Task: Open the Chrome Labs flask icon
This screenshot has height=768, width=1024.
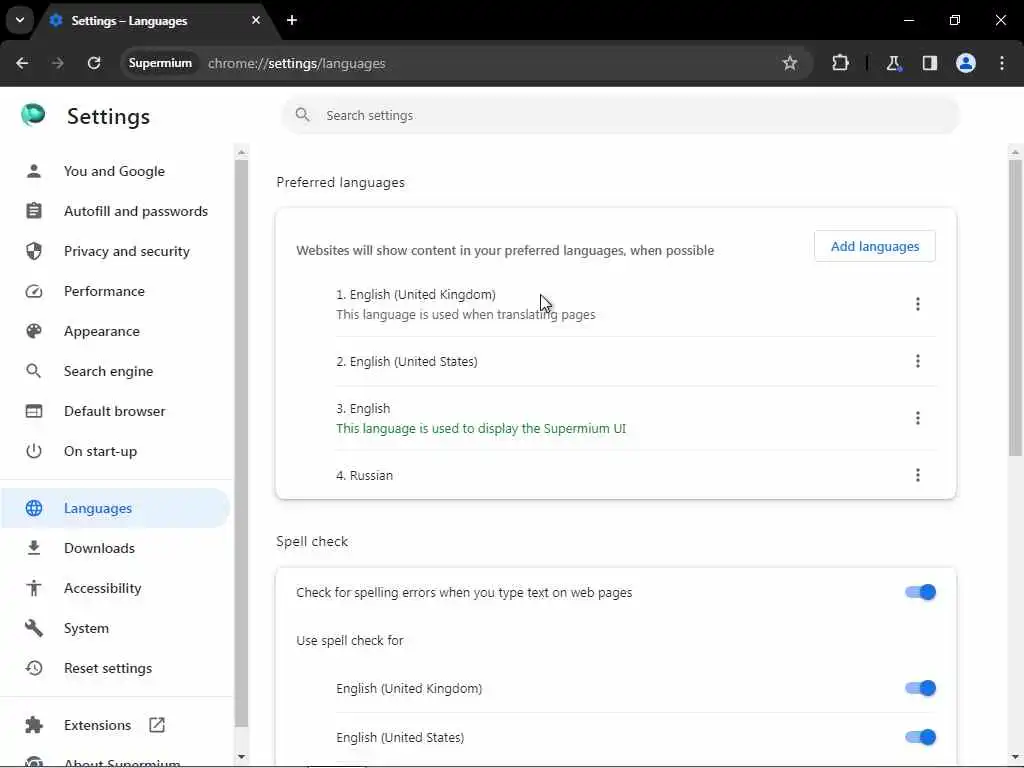Action: (894, 63)
